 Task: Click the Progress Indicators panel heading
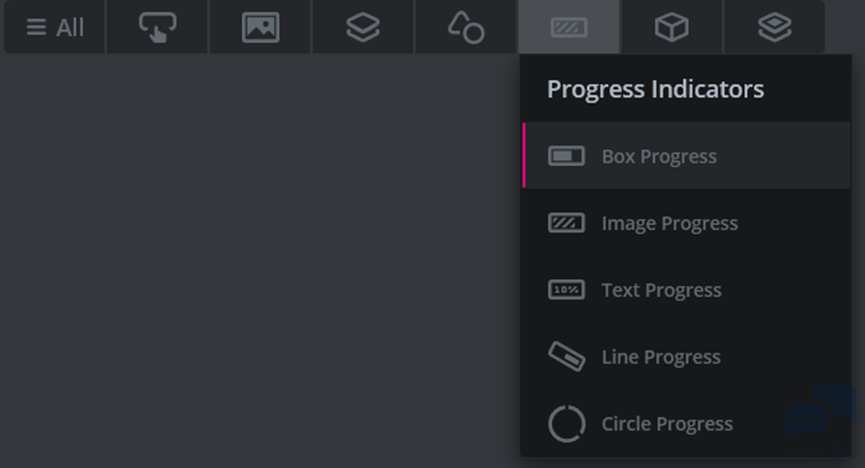(x=655, y=89)
